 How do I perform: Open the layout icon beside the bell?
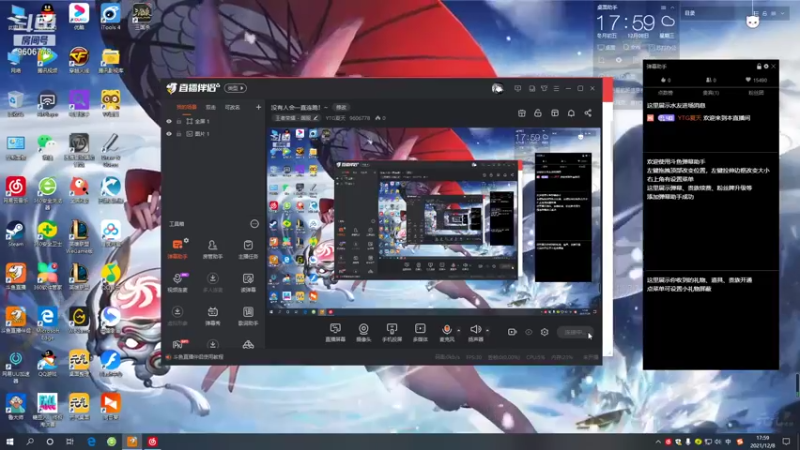(x=555, y=113)
